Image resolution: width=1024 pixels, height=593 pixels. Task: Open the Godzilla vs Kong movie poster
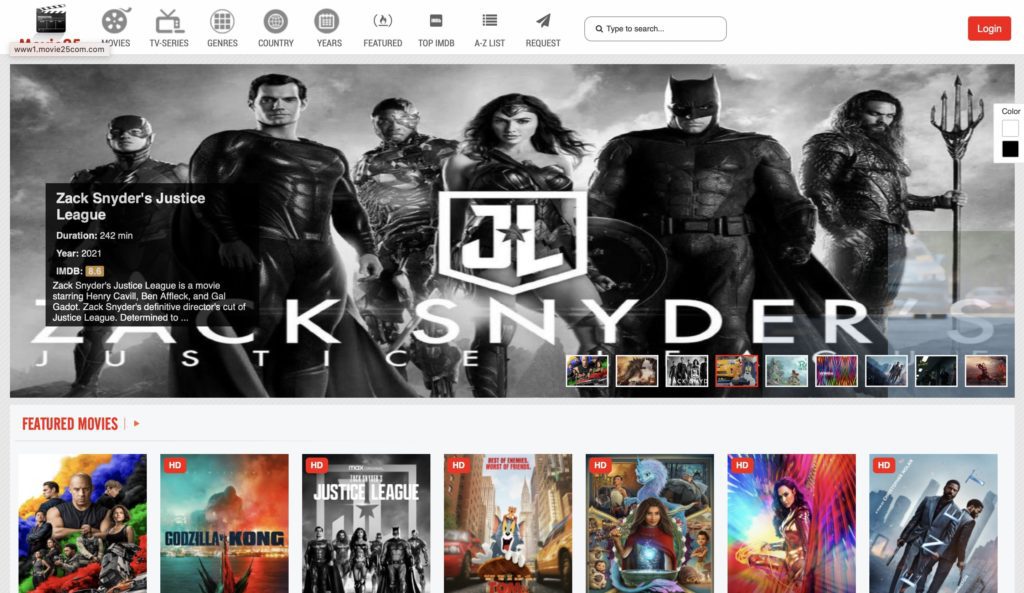point(224,523)
